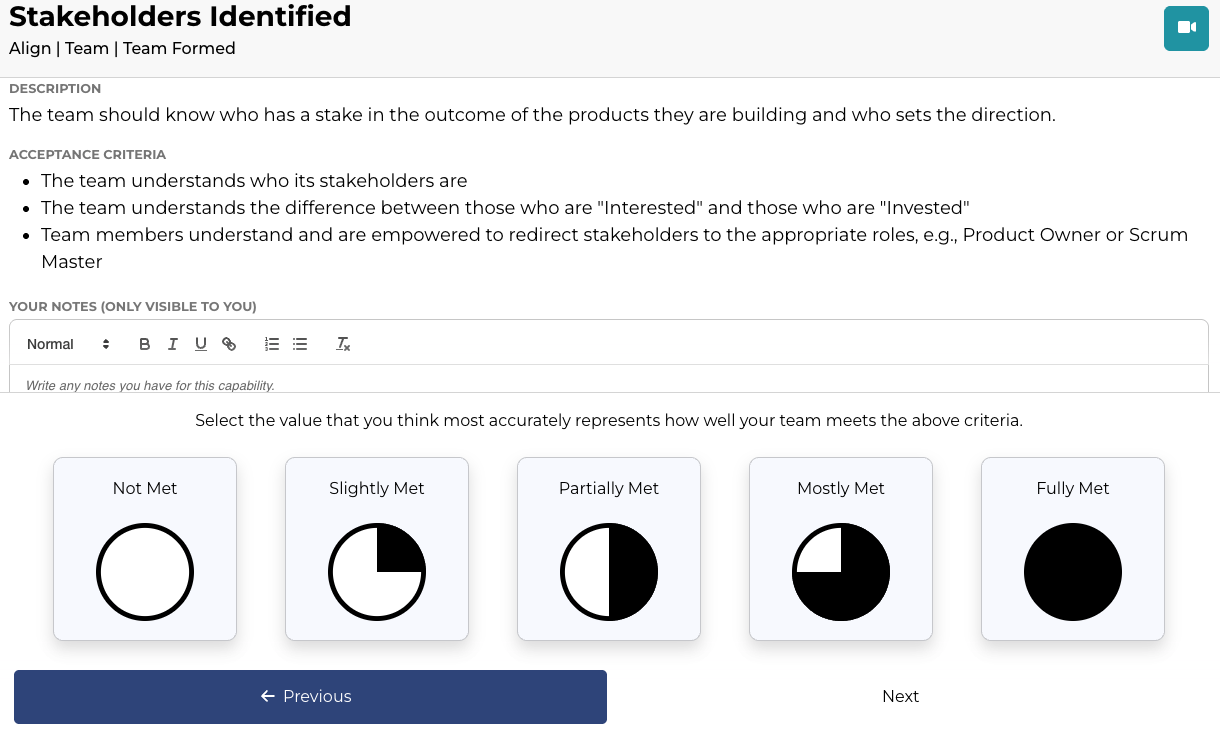Click into the notes text field
Screen dimensions: 1220x729
coord(608,384)
